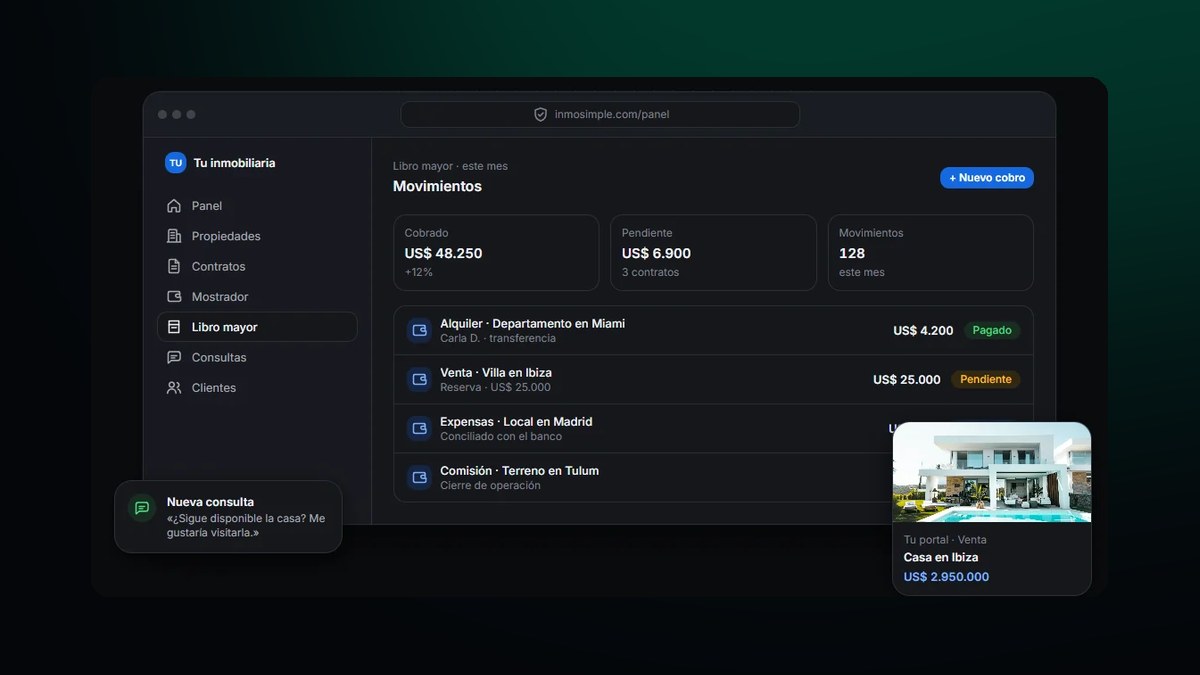Click the Libro mayor ledger icon
Image resolution: width=1200 pixels, height=675 pixels.
tap(174, 327)
